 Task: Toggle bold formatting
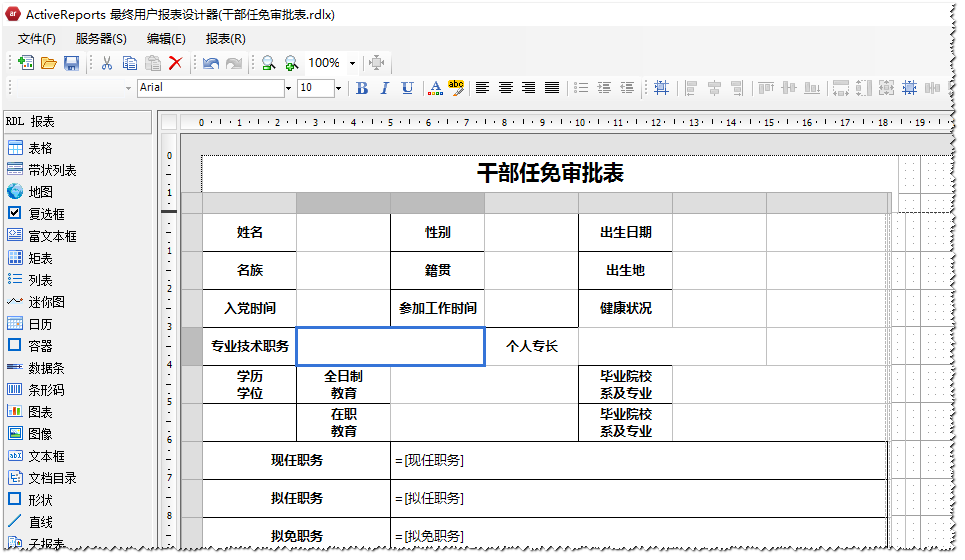click(x=362, y=89)
